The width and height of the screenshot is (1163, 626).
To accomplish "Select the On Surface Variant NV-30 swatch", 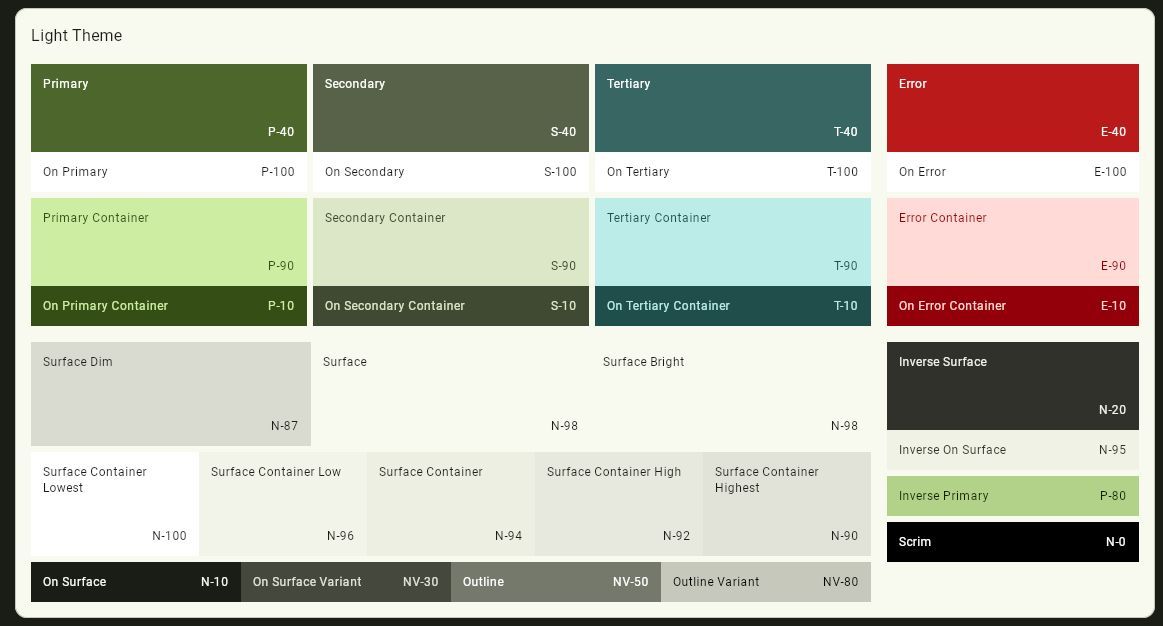I will click(x=346, y=581).
